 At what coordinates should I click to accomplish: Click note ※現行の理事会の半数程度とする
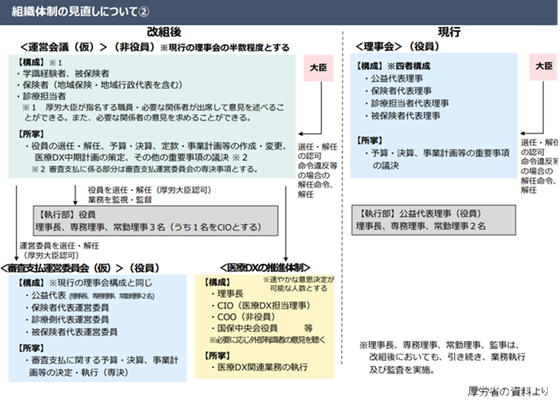[225, 47]
